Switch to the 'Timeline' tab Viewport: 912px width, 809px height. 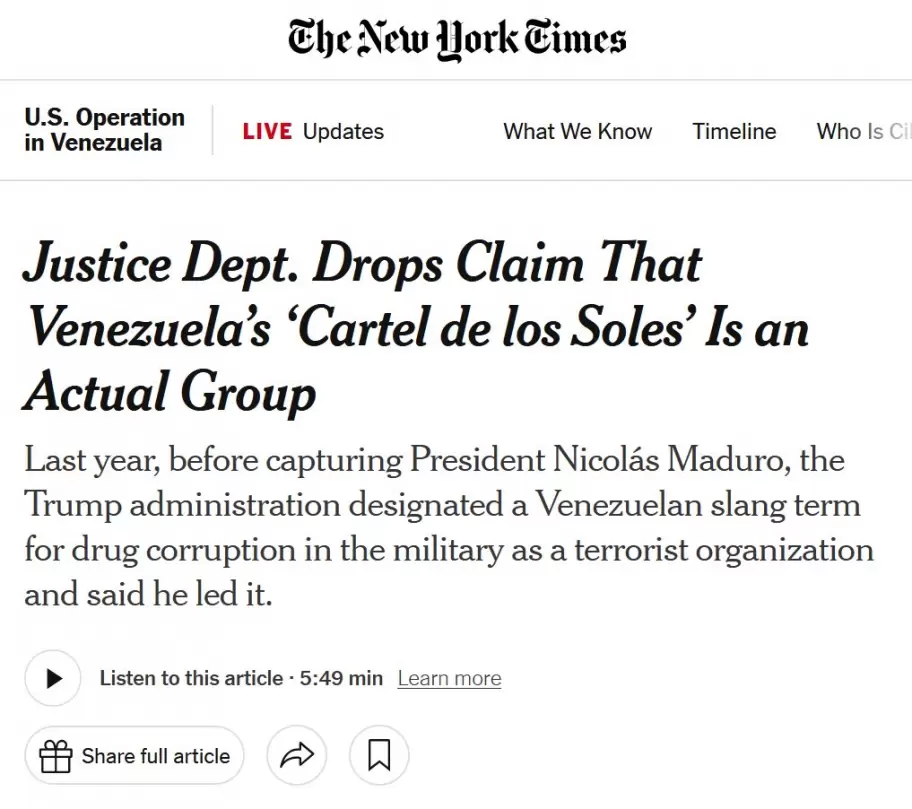(734, 131)
